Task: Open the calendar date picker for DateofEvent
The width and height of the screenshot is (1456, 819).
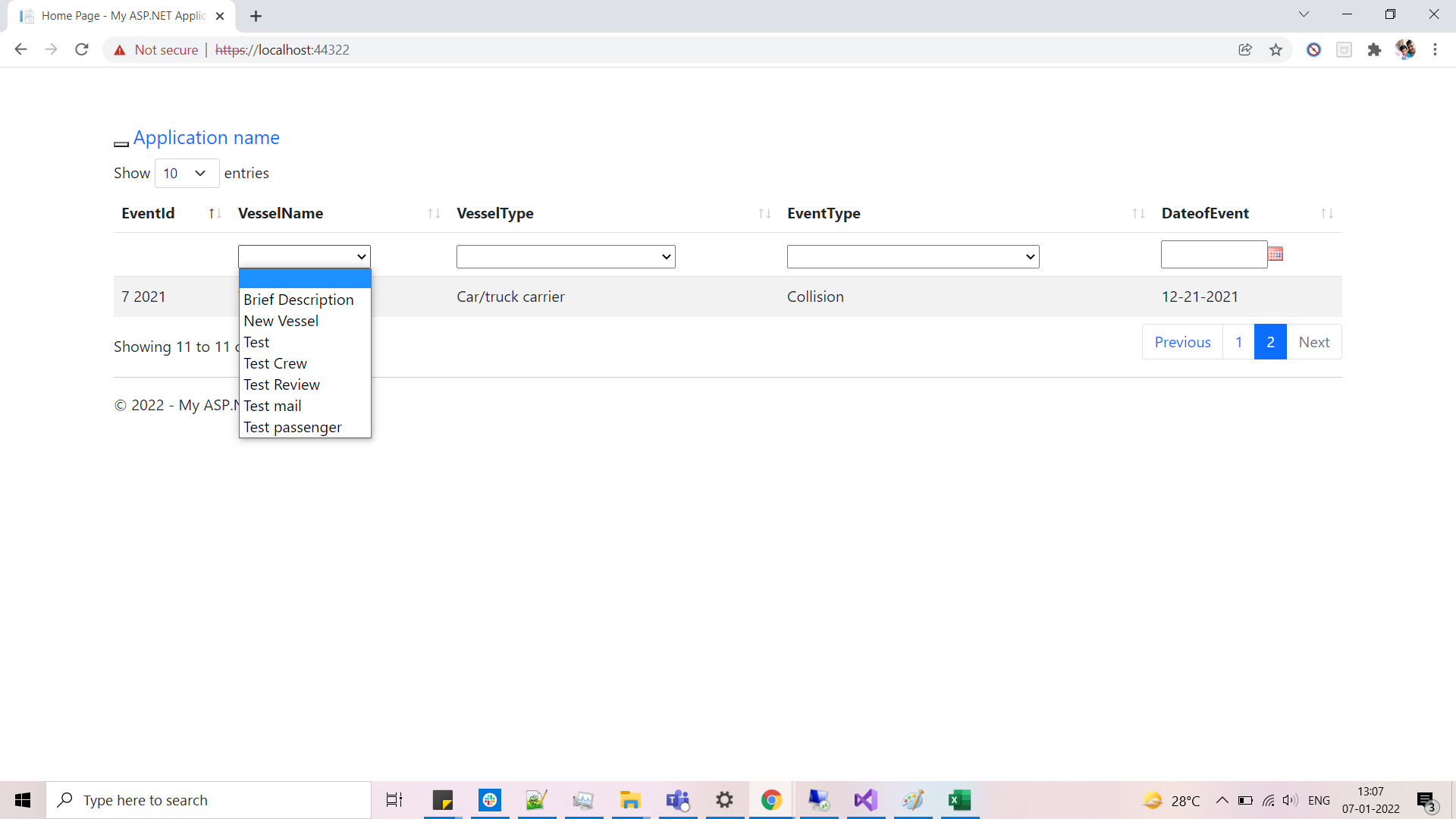Action: point(1276,253)
